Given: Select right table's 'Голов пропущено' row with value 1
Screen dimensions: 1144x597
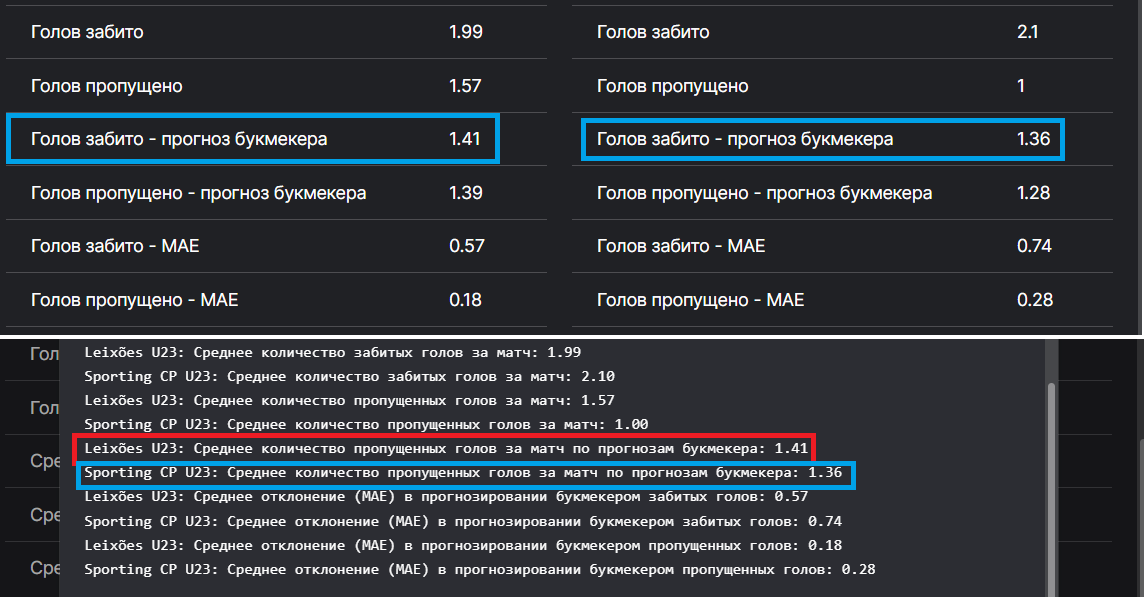Looking at the screenshot, I should [x=820, y=86].
